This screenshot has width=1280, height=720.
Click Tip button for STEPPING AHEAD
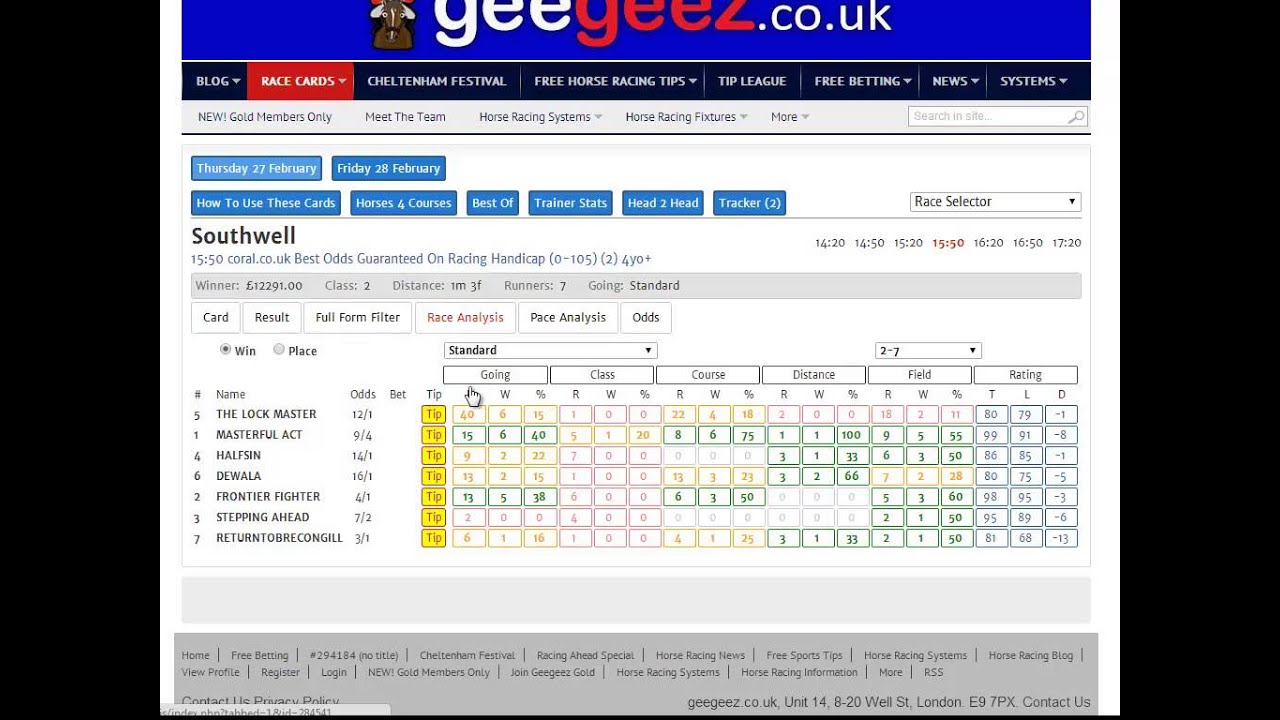(433, 518)
